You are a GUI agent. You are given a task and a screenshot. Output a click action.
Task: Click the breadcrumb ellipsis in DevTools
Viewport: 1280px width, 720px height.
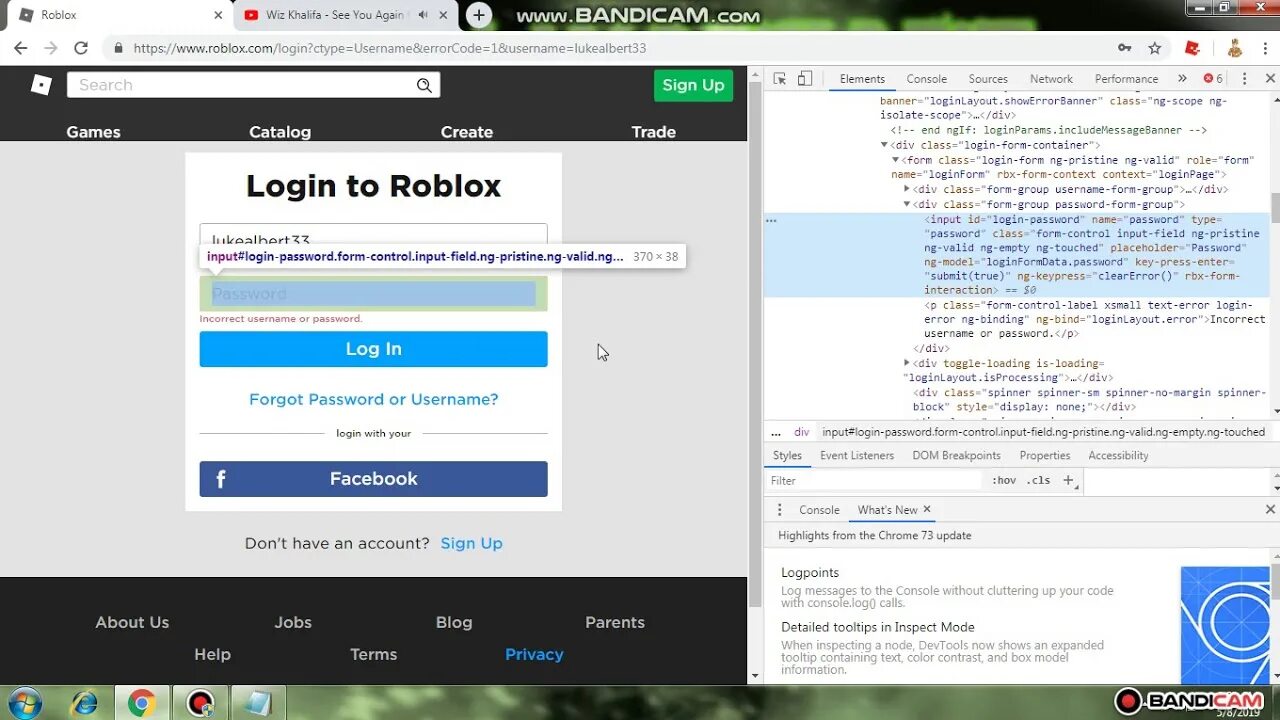coord(776,432)
